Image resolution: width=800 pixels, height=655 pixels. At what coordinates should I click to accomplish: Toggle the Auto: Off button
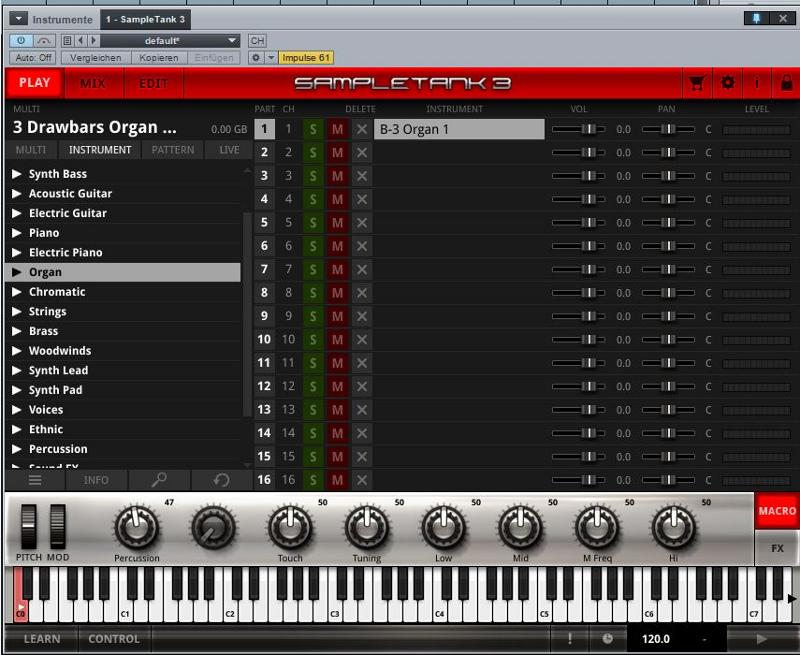click(33, 58)
